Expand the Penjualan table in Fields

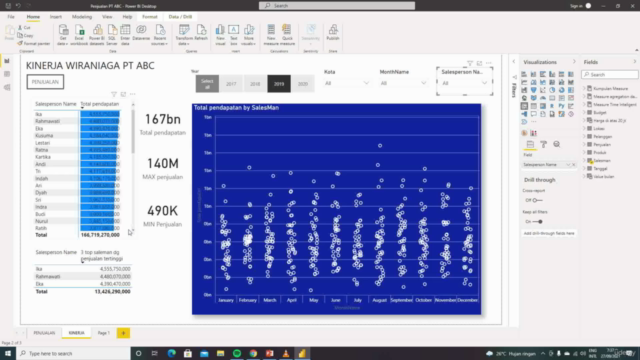click(x=584, y=144)
